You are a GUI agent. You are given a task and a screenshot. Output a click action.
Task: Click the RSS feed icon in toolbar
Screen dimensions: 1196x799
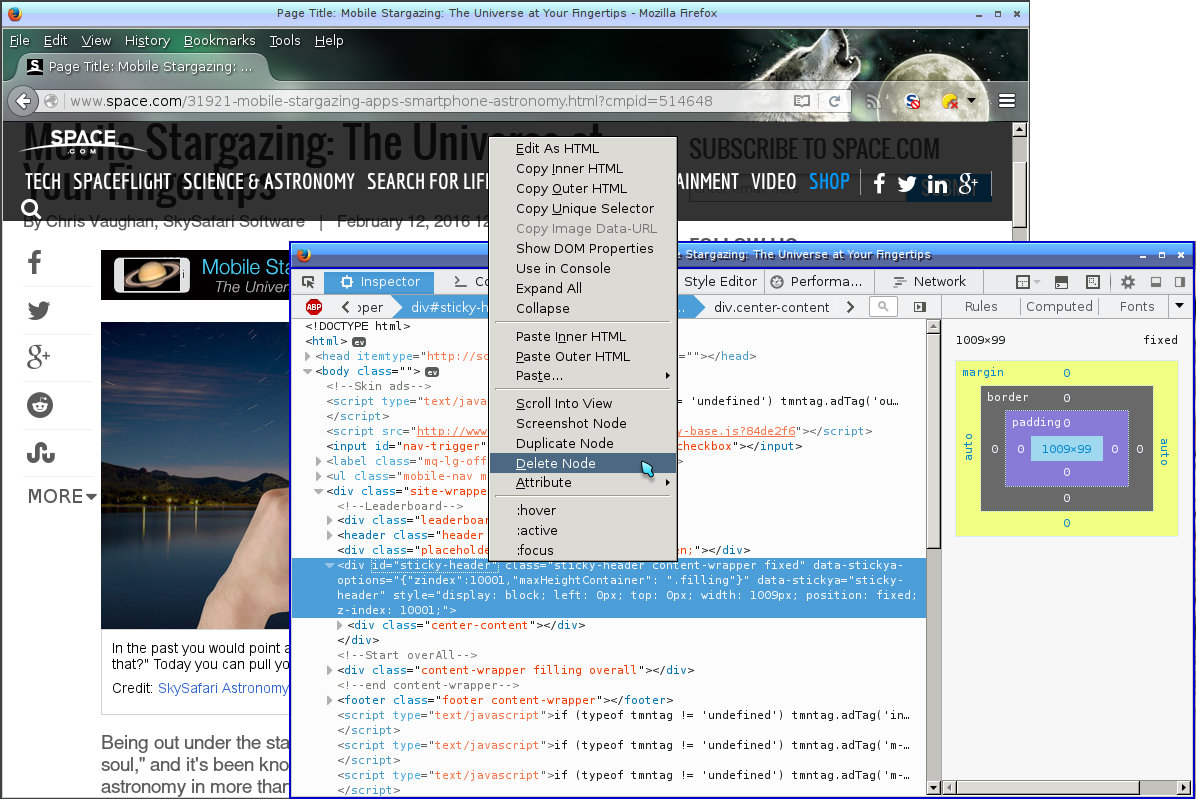(x=873, y=101)
